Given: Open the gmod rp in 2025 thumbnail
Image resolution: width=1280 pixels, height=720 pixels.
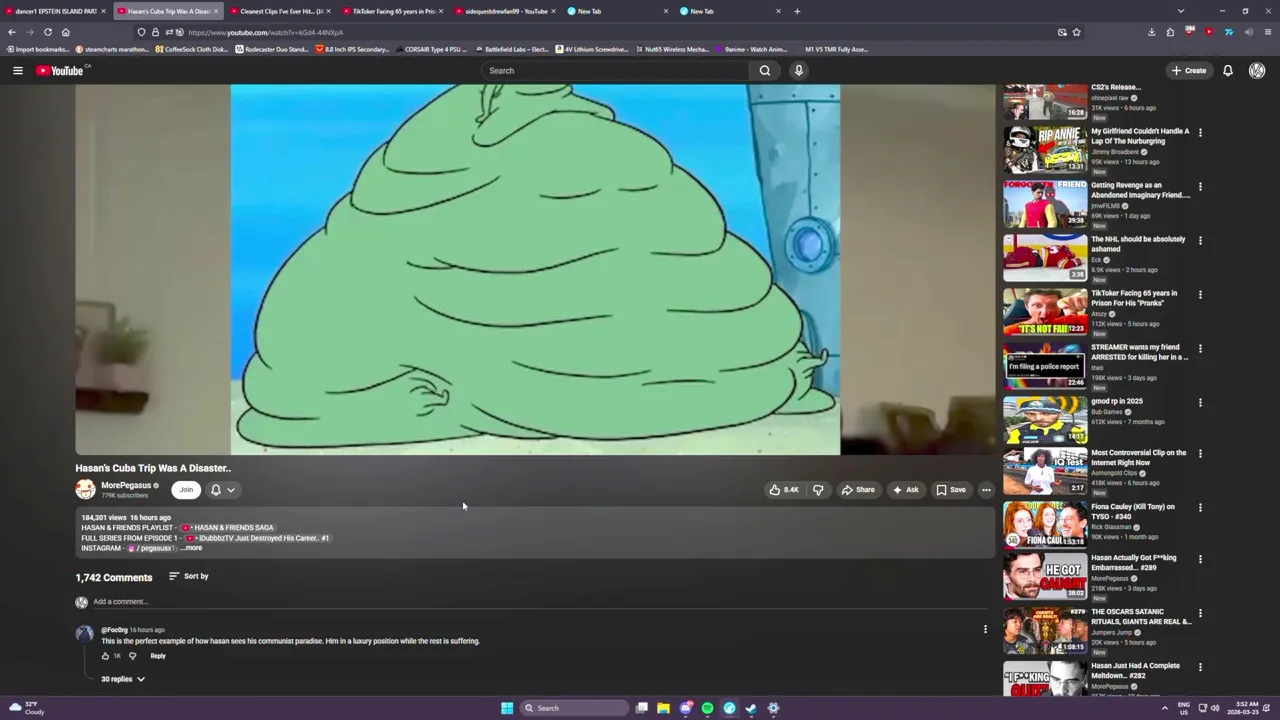Looking at the screenshot, I should 1045,420.
